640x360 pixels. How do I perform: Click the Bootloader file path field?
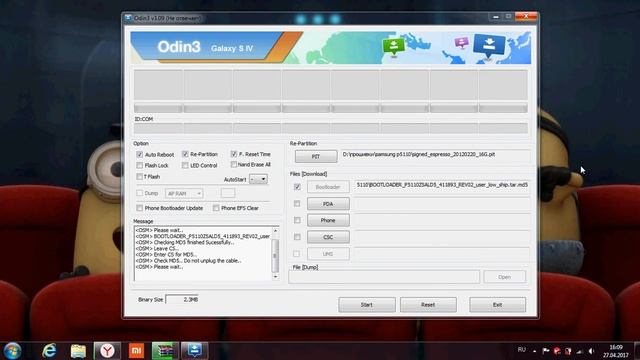point(442,187)
